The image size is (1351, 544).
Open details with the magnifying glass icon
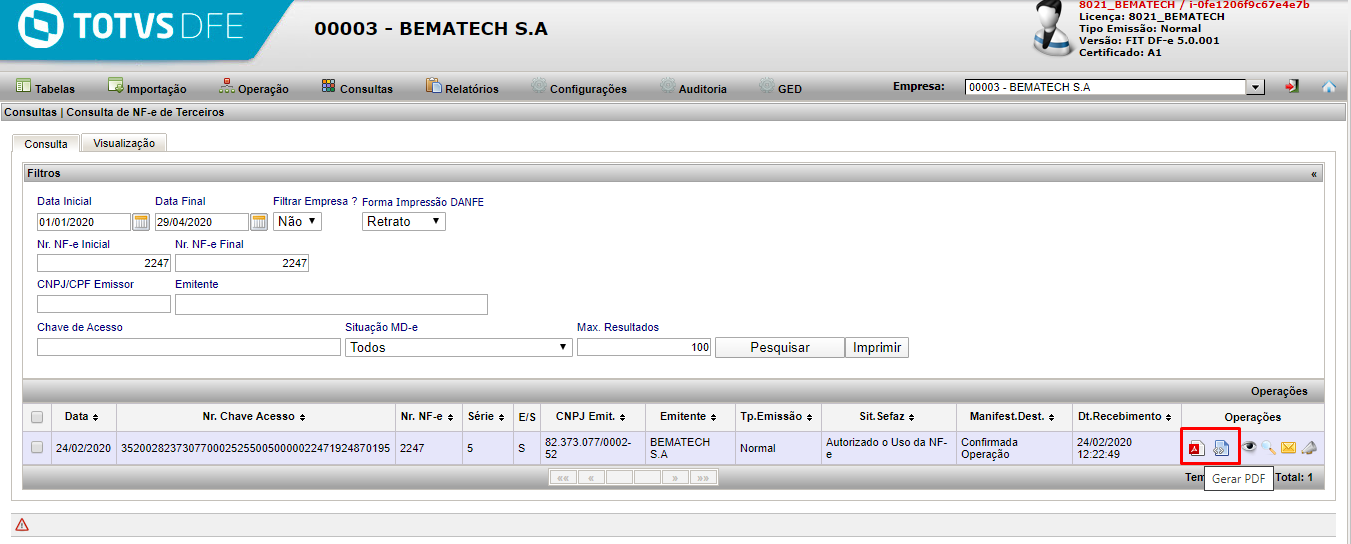[x=1269, y=448]
